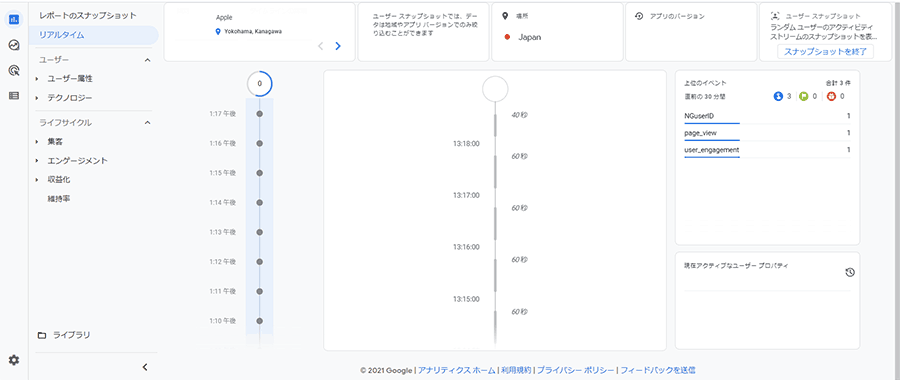Click the user snapshot card icon
The height and width of the screenshot is (380, 900).
tap(775, 16)
